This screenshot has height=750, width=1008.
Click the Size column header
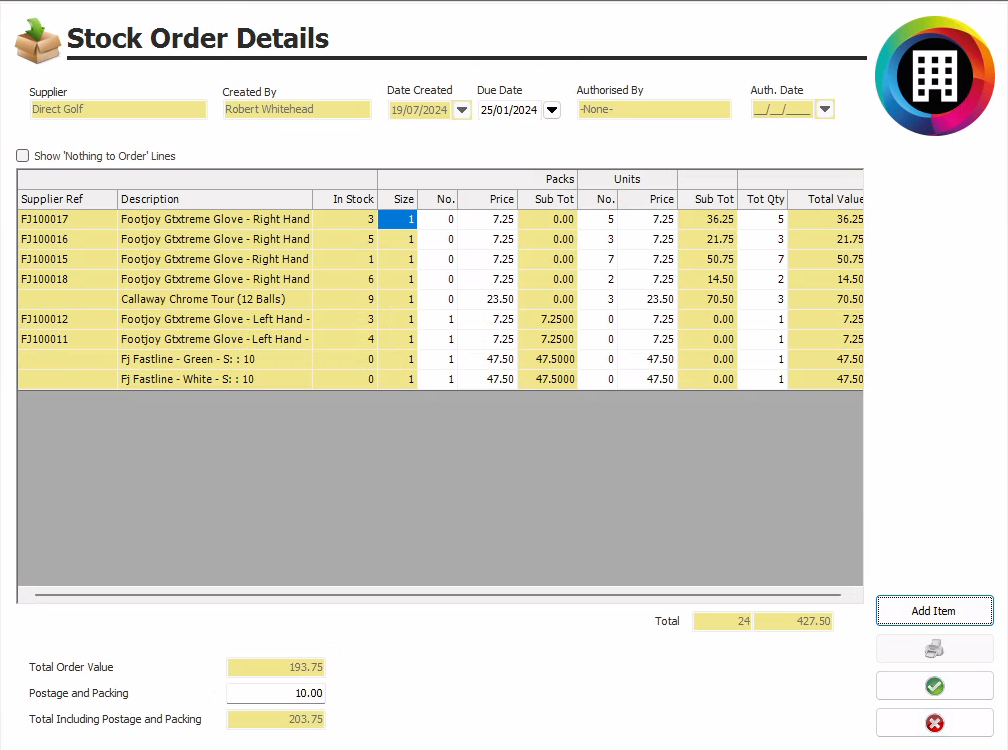[398, 199]
